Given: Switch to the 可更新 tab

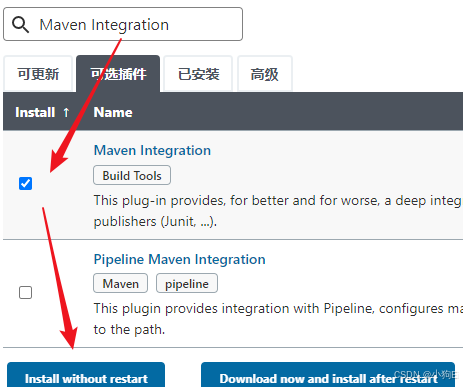Looking at the screenshot, I should pos(38,74).
